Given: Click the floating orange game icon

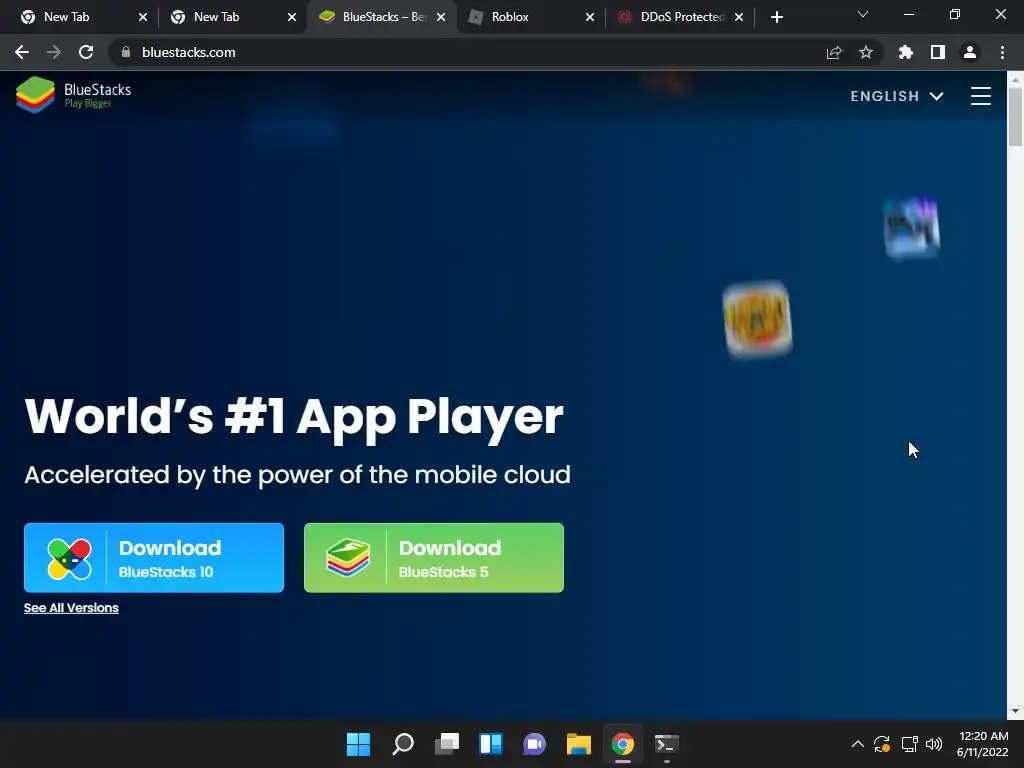Looking at the screenshot, I should point(758,319).
